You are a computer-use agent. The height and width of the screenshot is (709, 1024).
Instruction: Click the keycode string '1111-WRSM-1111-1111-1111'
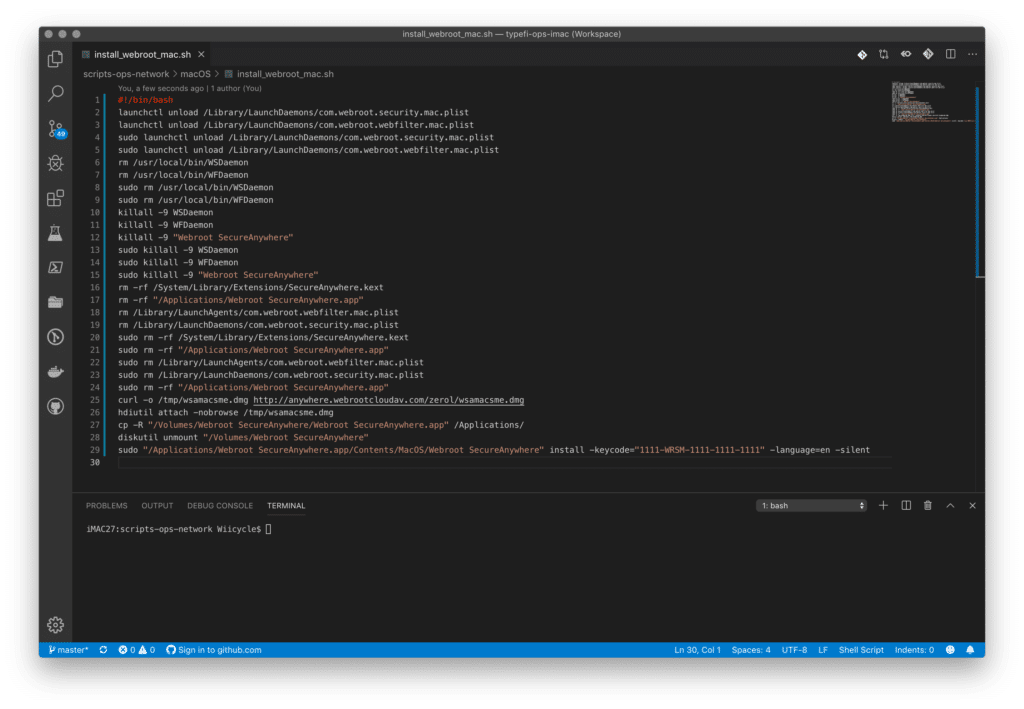tap(699, 450)
